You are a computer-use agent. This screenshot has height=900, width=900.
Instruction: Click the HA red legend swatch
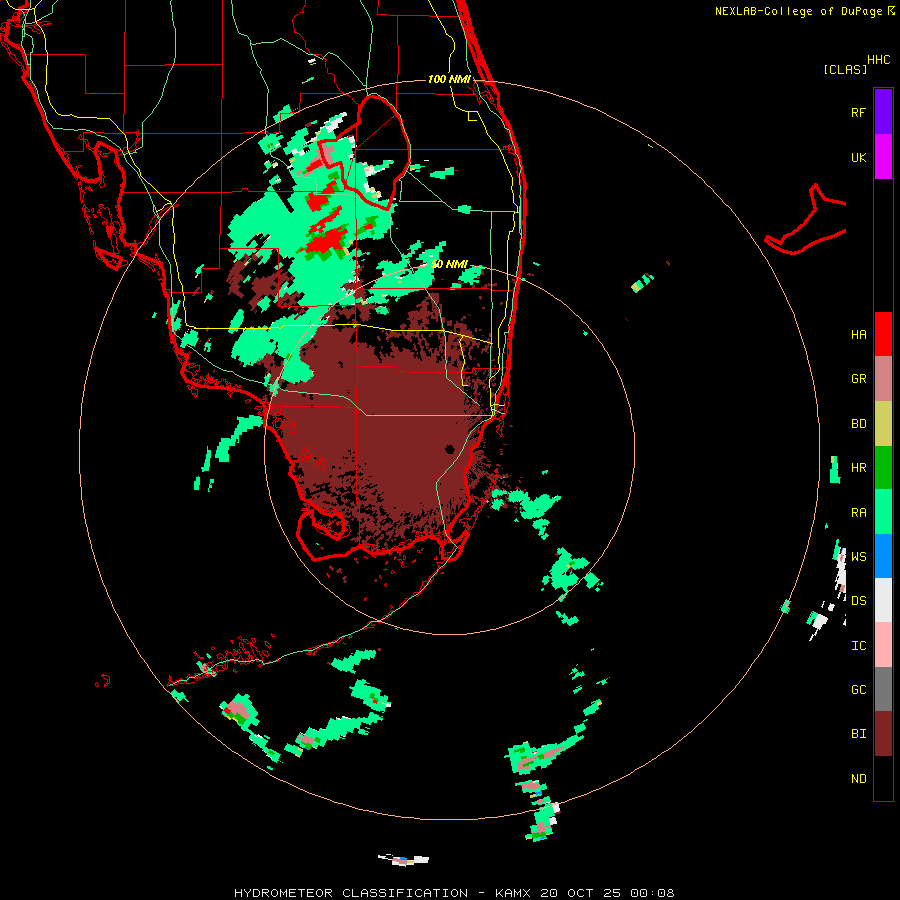coord(883,333)
